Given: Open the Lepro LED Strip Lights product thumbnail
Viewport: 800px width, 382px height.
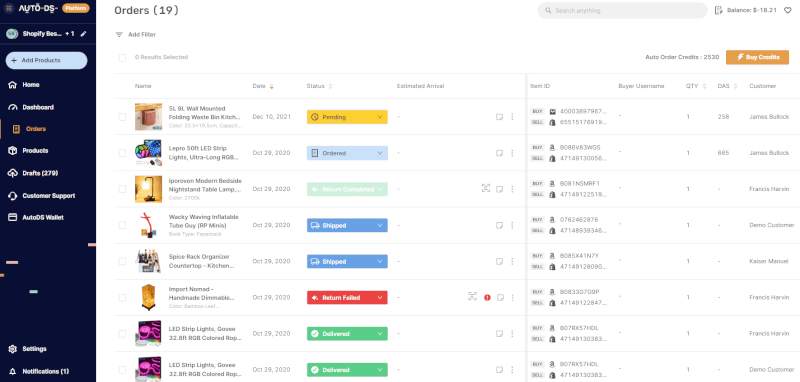Looking at the screenshot, I should coord(148,153).
